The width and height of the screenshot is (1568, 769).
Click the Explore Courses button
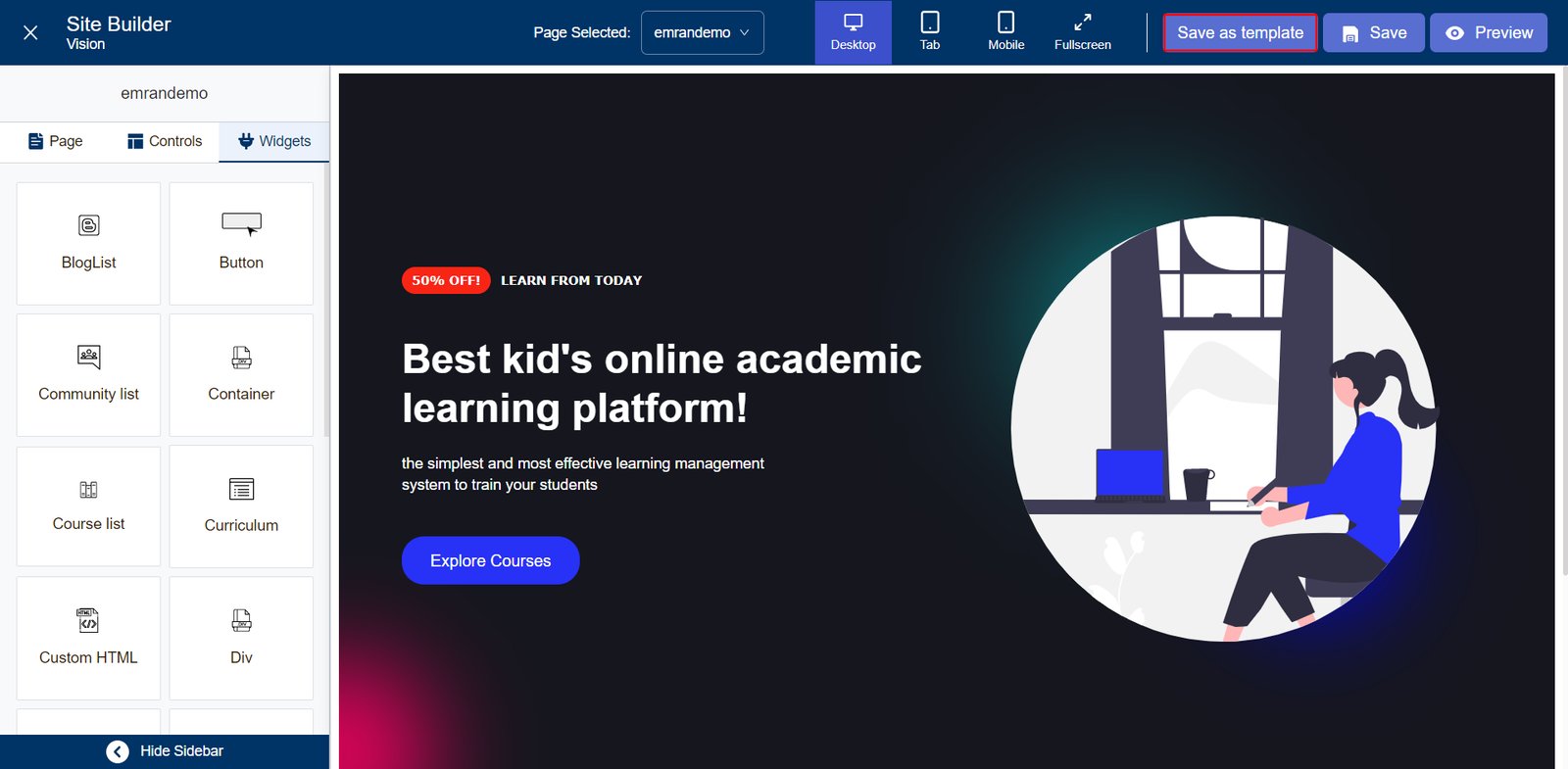click(490, 560)
